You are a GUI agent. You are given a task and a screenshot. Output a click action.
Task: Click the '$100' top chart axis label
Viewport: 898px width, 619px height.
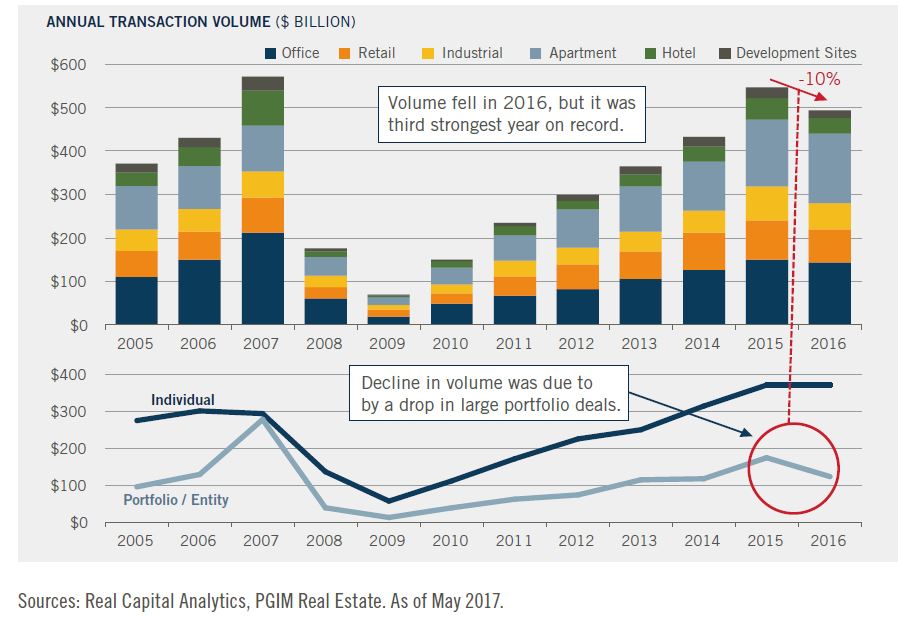[x=68, y=282]
